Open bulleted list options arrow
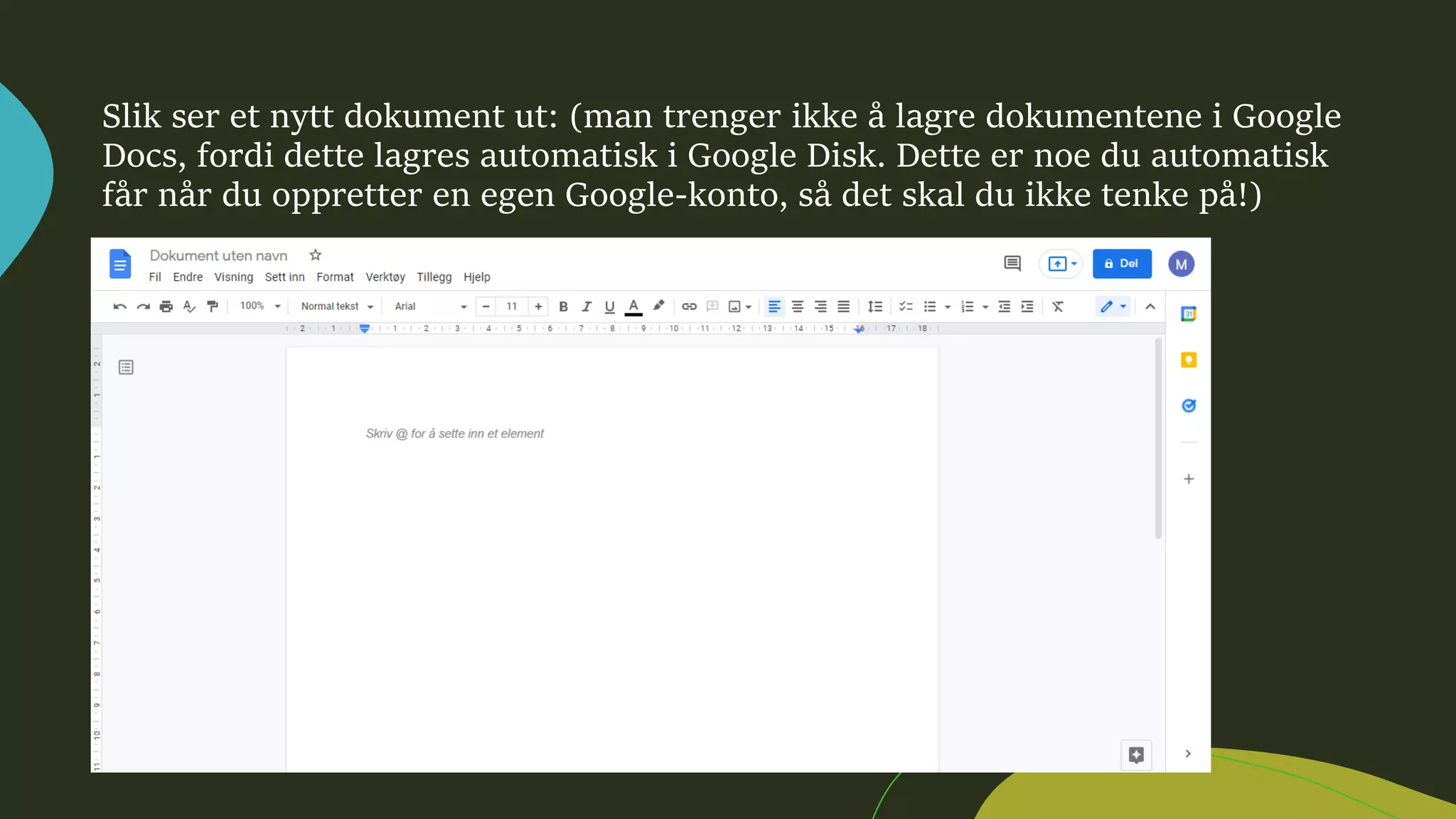This screenshot has width=1456, height=819. pyautogui.click(x=948, y=307)
